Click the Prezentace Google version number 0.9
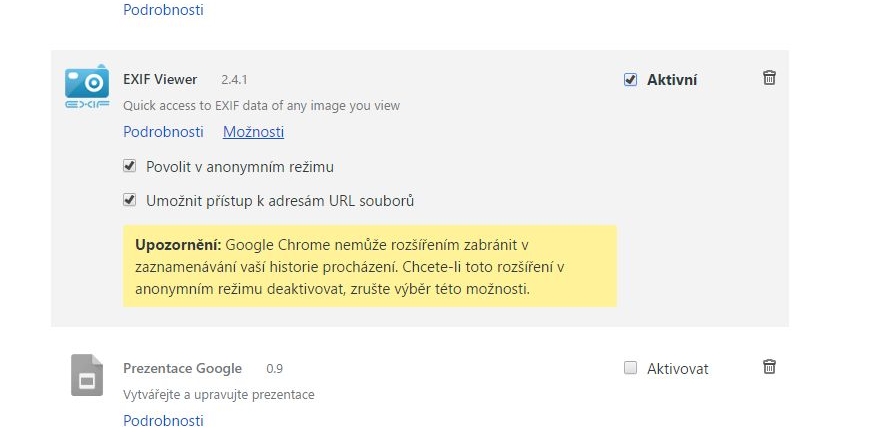The height and width of the screenshot is (436, 891). (275, 368)
